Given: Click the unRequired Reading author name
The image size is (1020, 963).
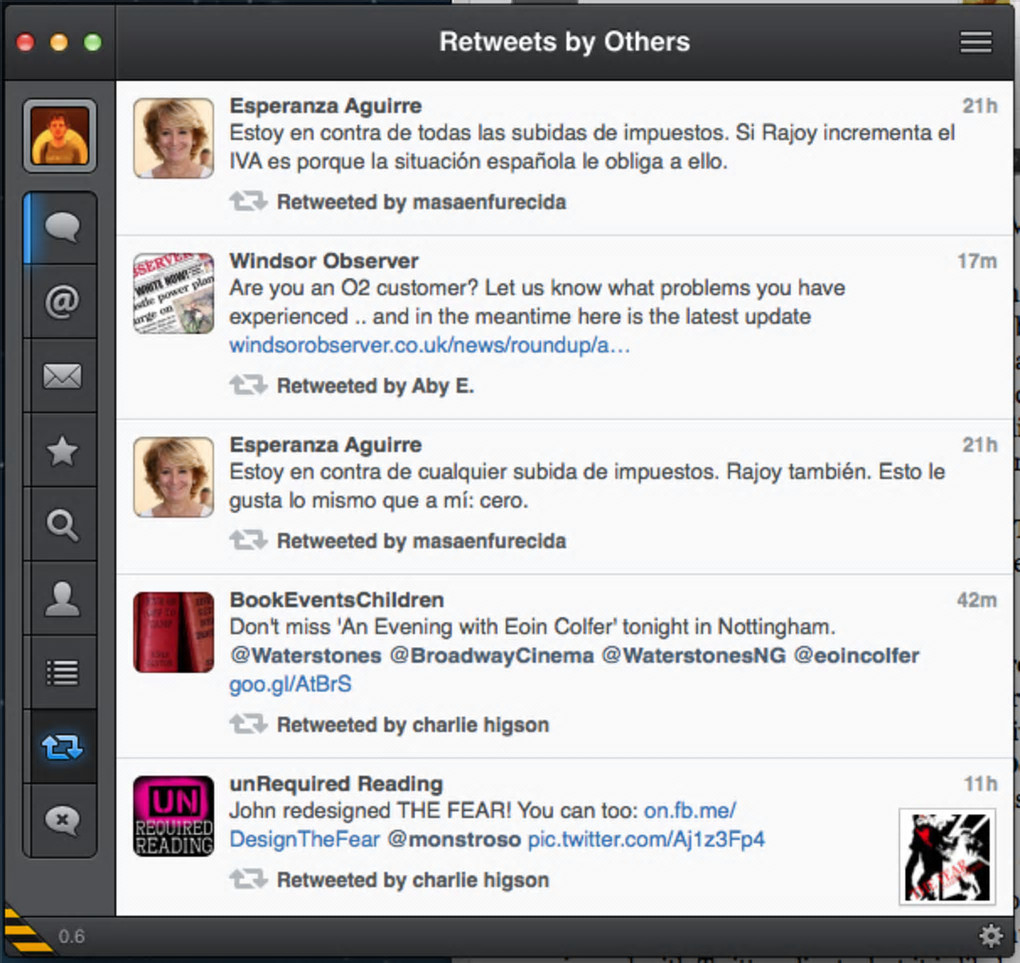Looking at the screenshot, I should 336,784.
